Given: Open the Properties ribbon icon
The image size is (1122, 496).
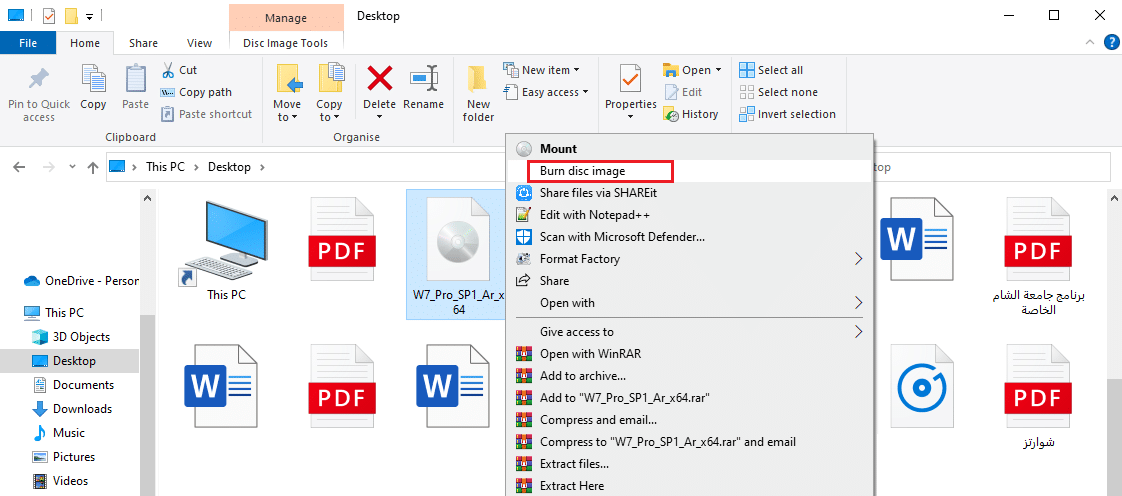Looking at the screenshot, I should tap(630, 80).
